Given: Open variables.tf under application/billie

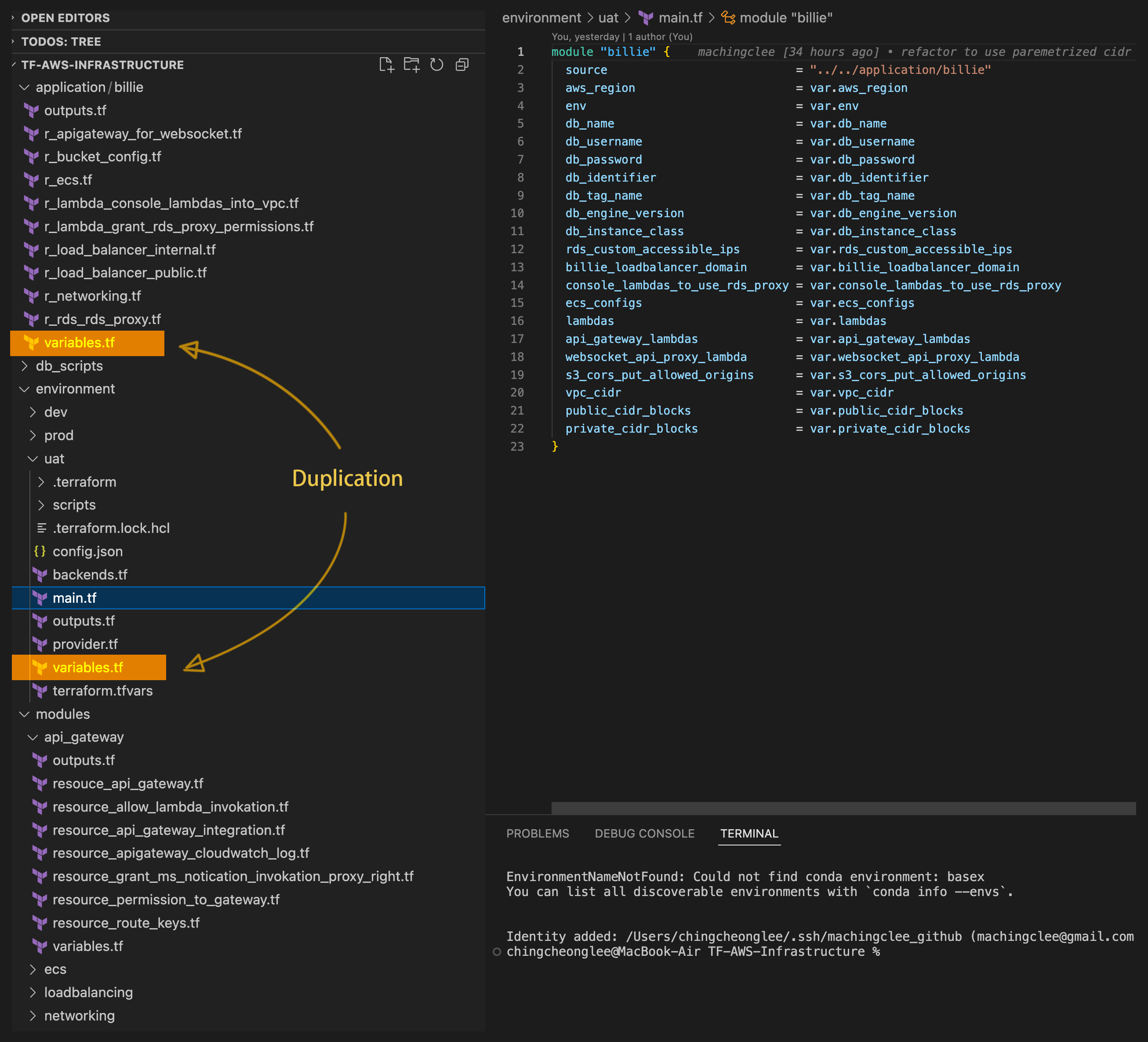Looking at the screenshot, I should pos(248,343).
